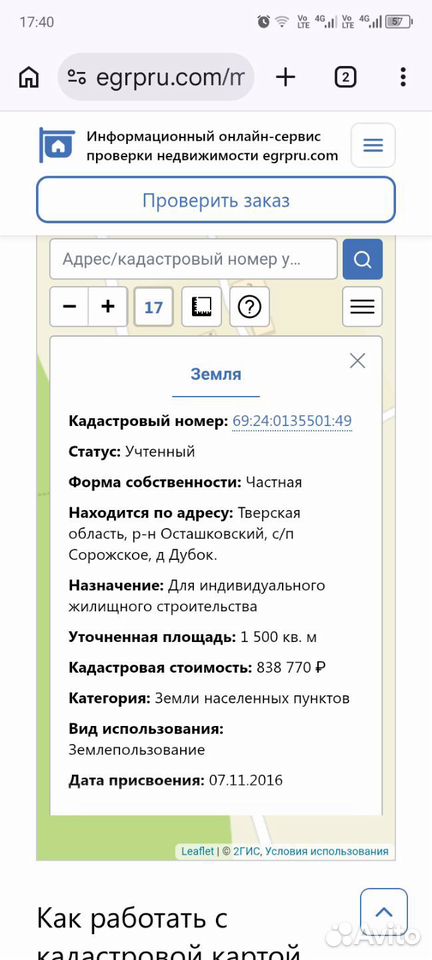The image size is (432, 960).
Task: Open the map help question mark
Action: point(250,307)
